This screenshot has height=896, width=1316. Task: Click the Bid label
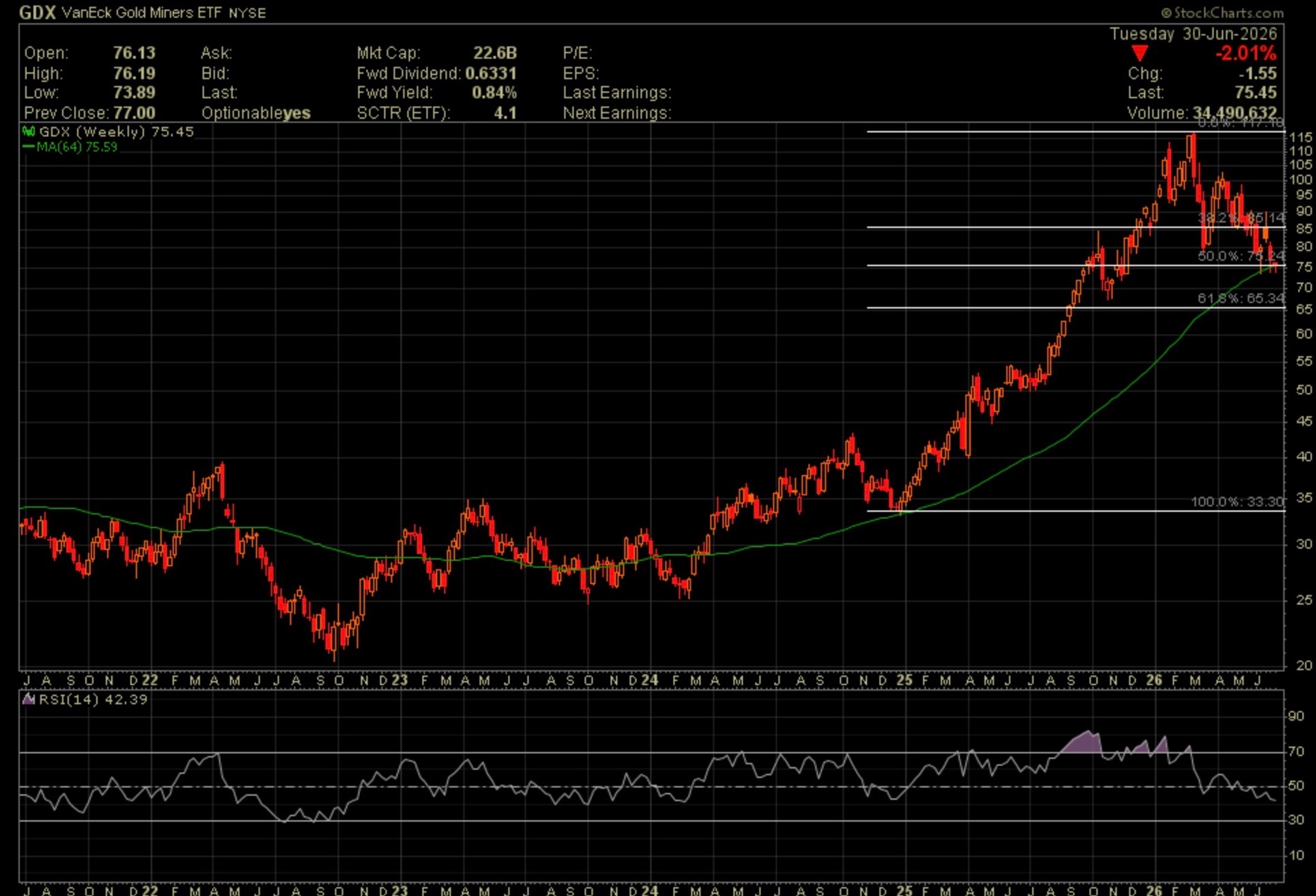click(x=215, y=73)
